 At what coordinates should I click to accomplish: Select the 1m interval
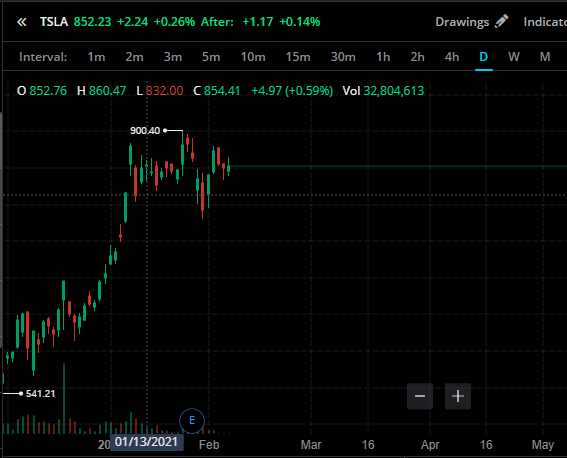pos(96,57)
